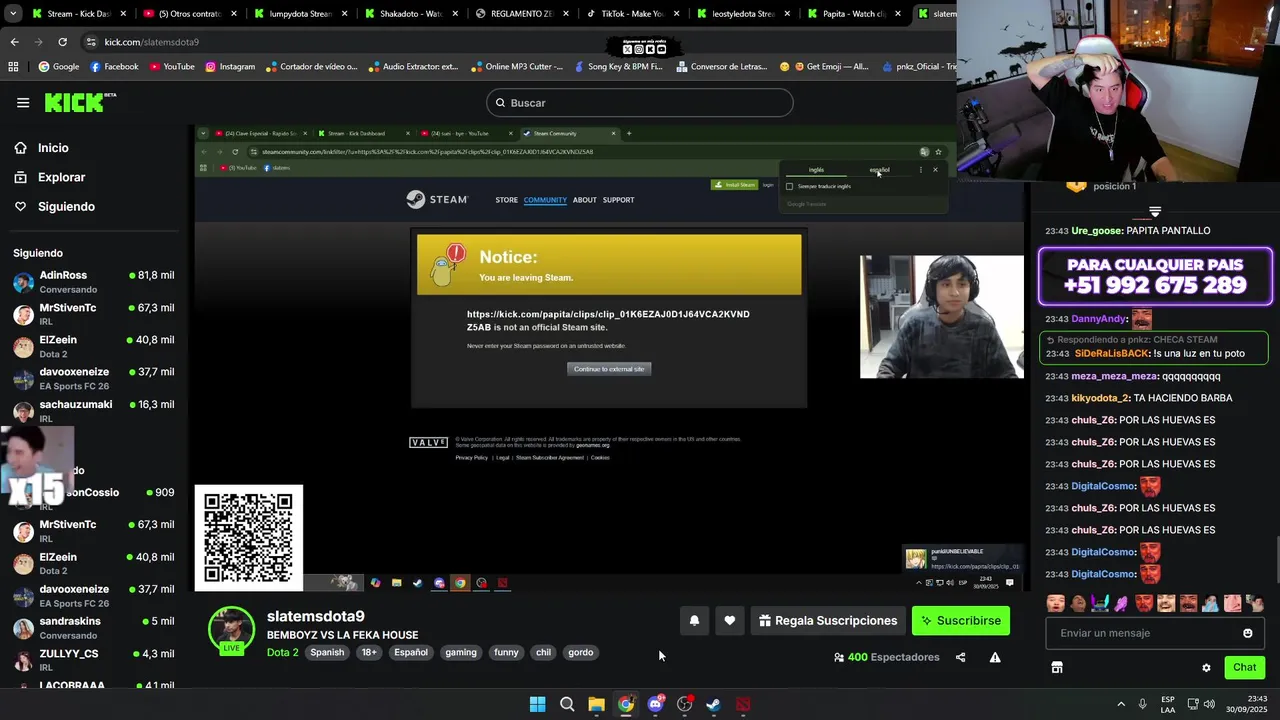Click the Spanish tag

click(x=327, y=652)
